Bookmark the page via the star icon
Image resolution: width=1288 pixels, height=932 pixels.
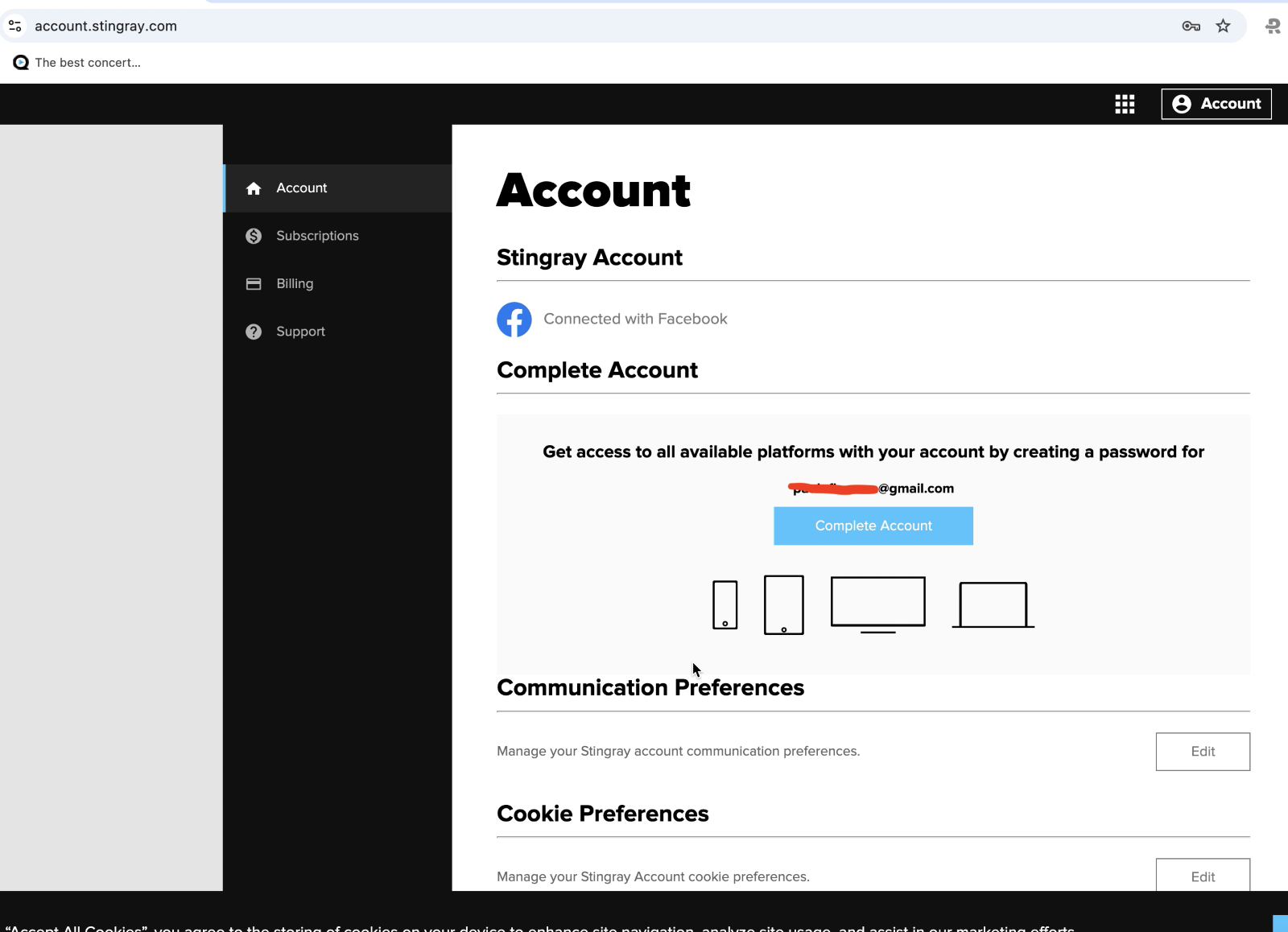pyautogui.click(x=1224, y=26)
